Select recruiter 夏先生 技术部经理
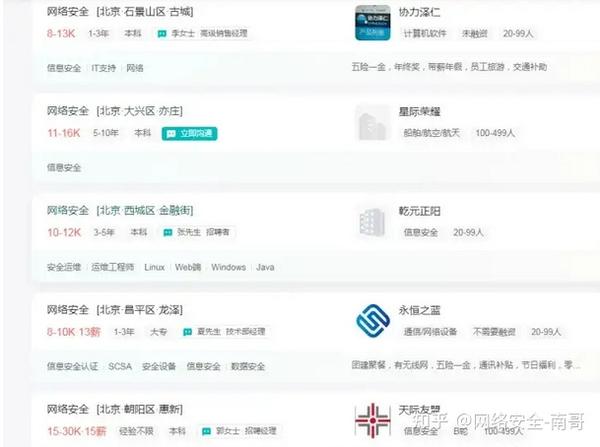This screenshot has width=600, height=447. [x=231, y=331]
